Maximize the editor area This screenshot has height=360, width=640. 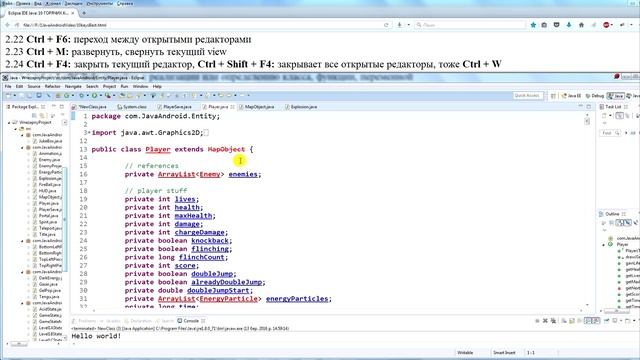tap(589, 107)
